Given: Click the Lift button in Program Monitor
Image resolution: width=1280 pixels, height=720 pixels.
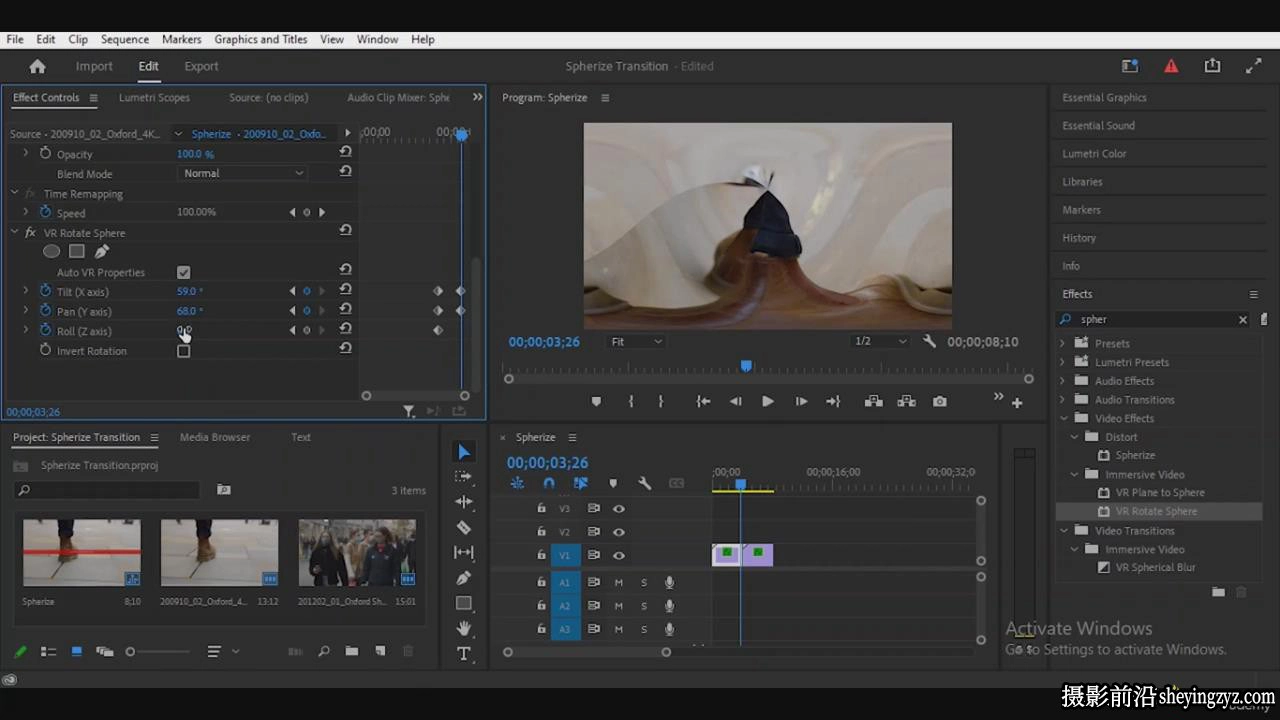Looking at the screenshot, I should (x=873, y=401).
